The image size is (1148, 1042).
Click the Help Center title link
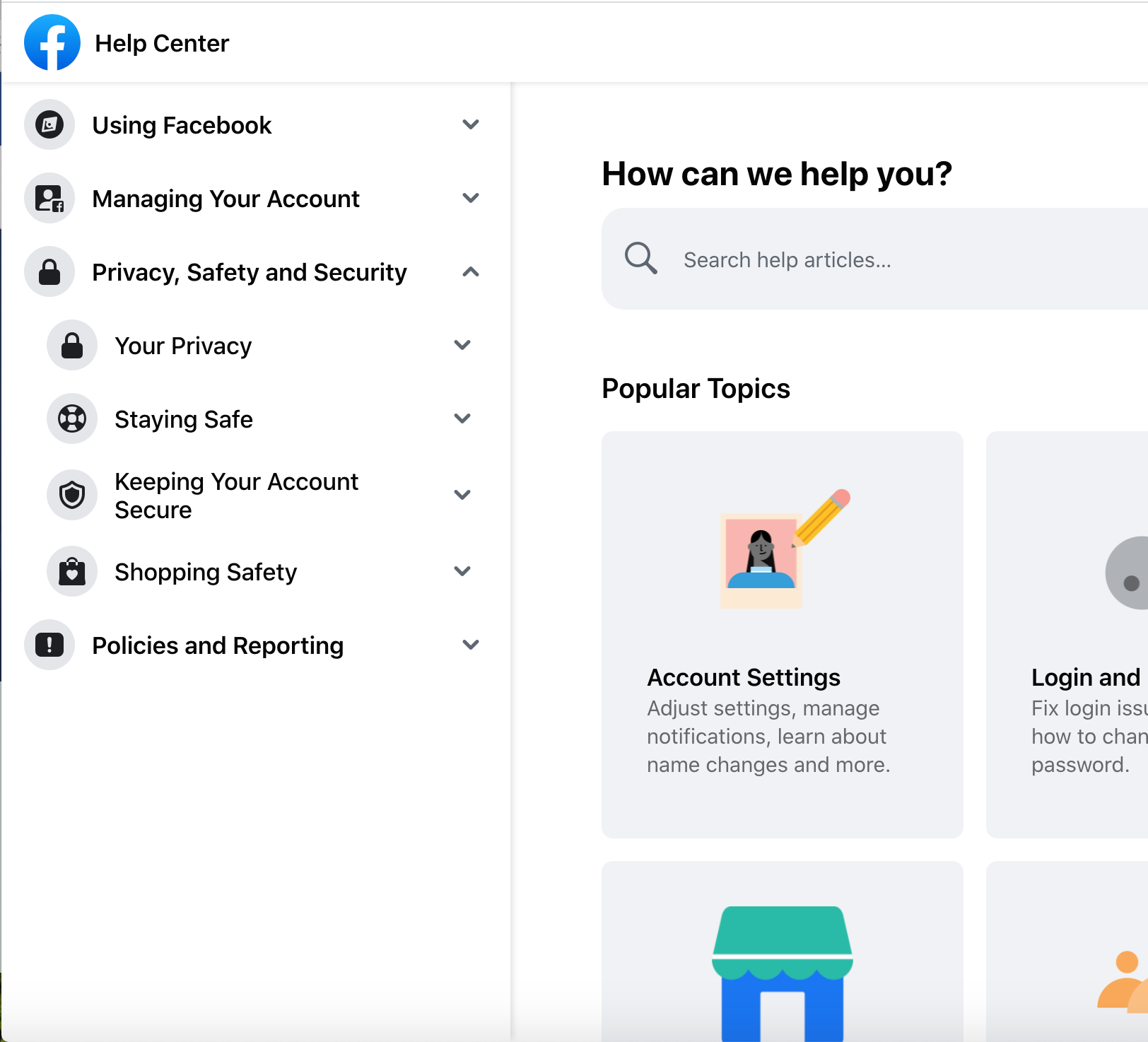(162, 43)
